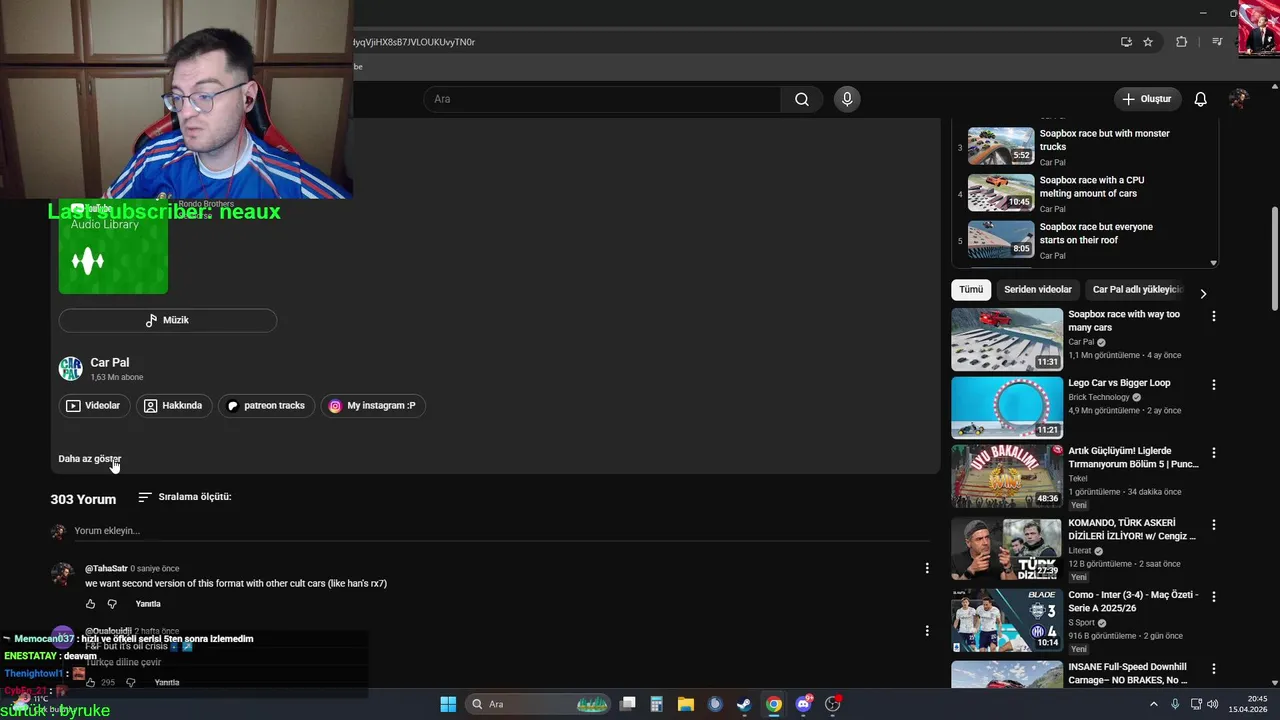
Task: Open Discord from the taskbar
Action: [x=803, y=704]
